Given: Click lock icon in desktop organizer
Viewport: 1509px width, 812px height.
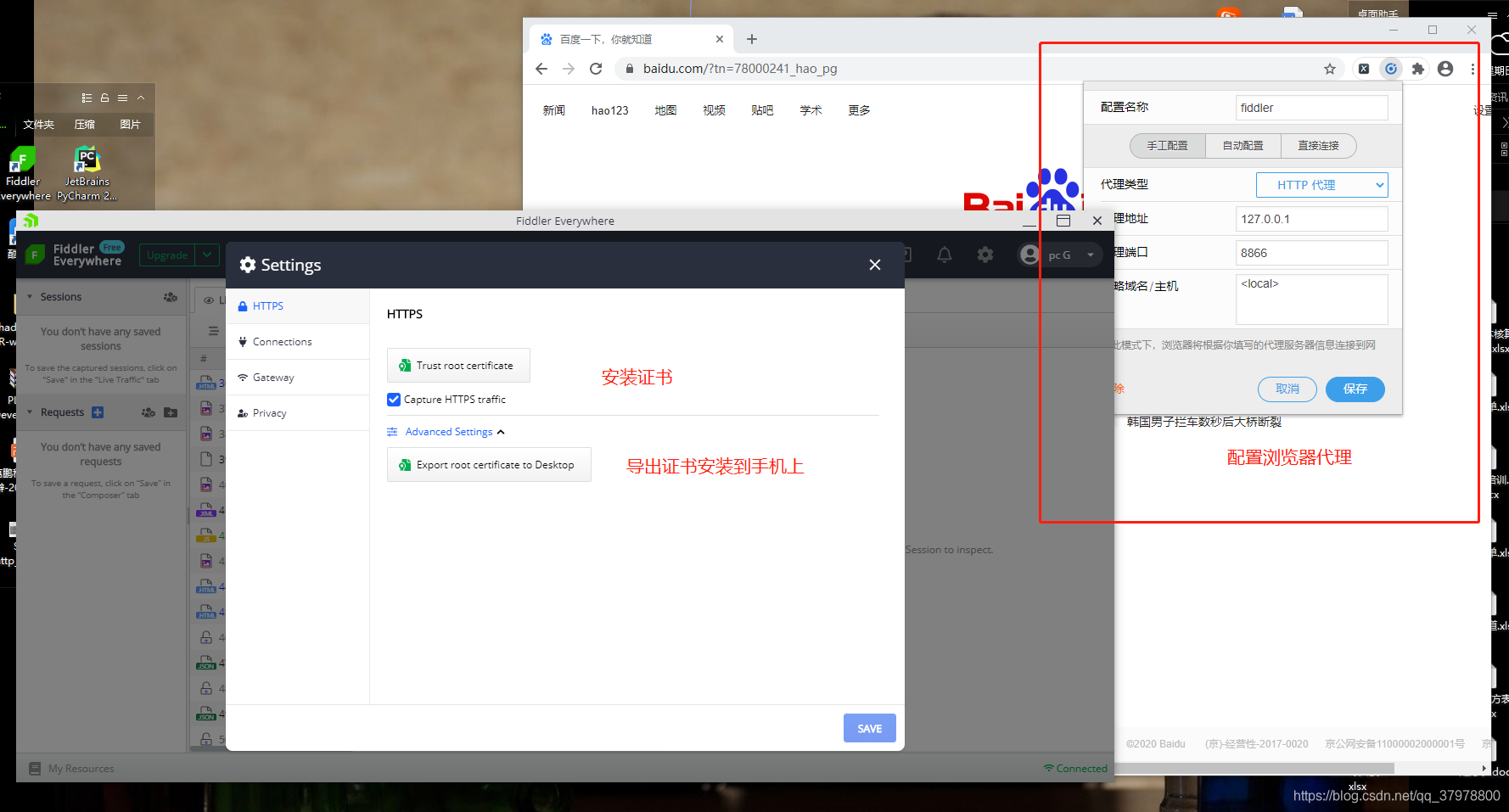Looking at the screenshot, I should click(x=105, y=98).
